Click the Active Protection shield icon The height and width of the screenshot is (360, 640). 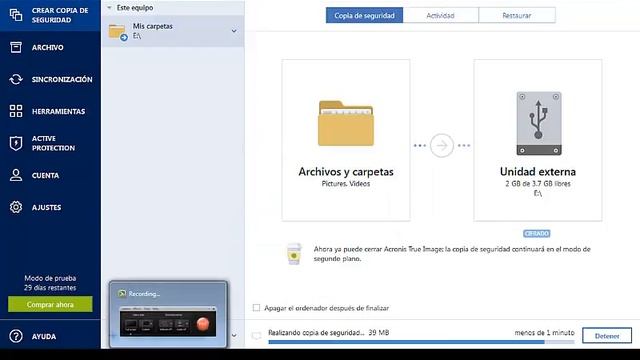(x=16, y=143)
